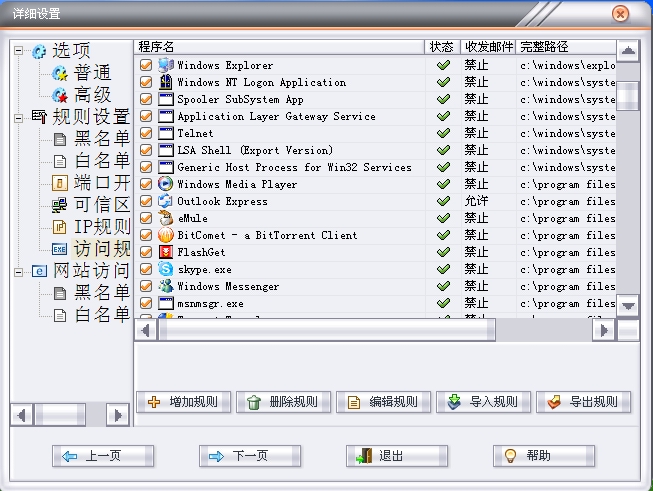This screenshot has width=653, height=491.
Task: Click the document icon beside 白名单 under 规则设置
Action: [x=60, y=161]
